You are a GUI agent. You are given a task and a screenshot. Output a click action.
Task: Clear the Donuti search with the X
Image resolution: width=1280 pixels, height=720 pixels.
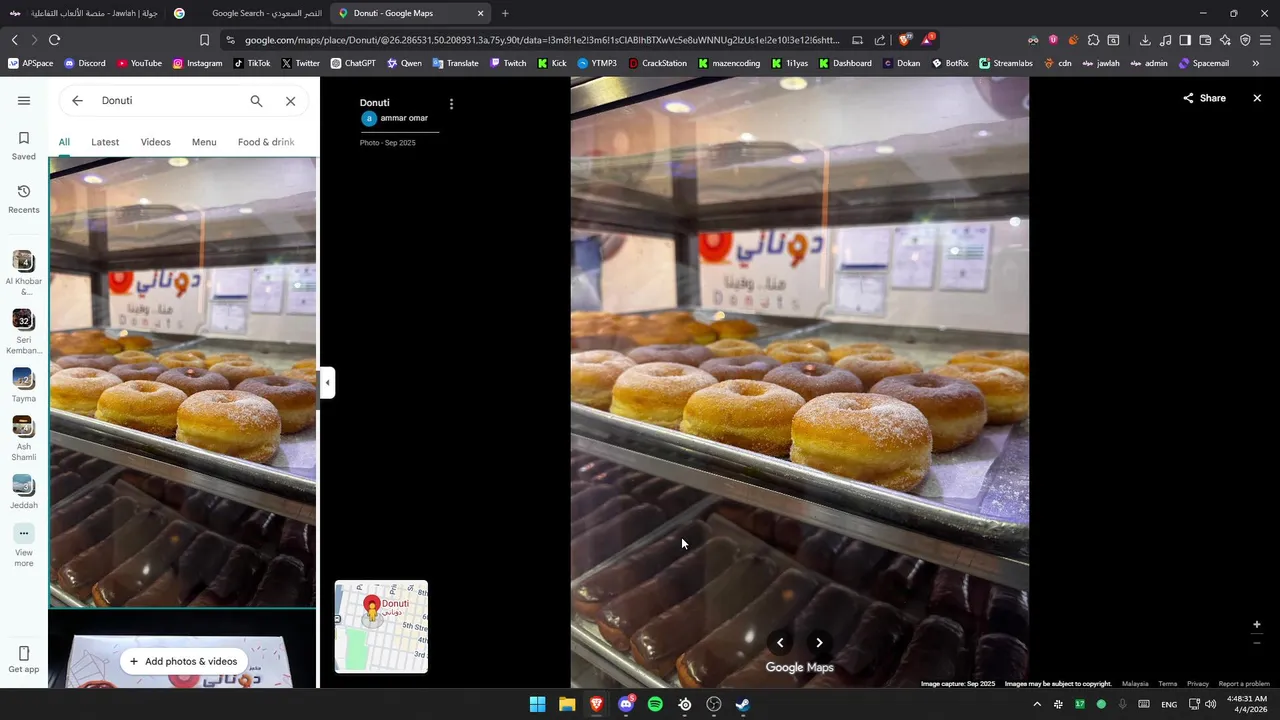290,101
